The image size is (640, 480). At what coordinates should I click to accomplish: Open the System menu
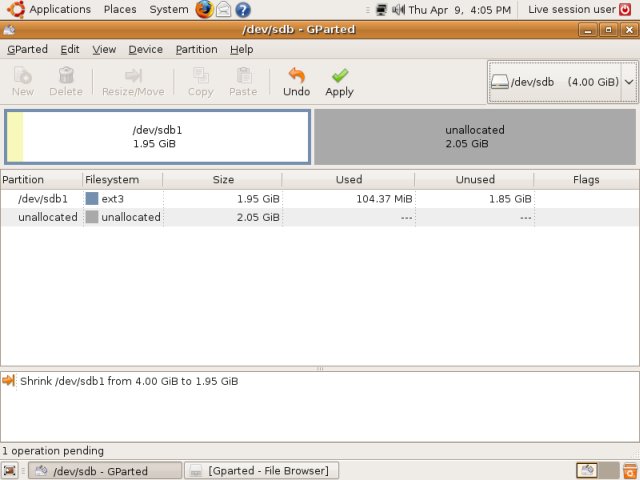[x=169, y=9]
